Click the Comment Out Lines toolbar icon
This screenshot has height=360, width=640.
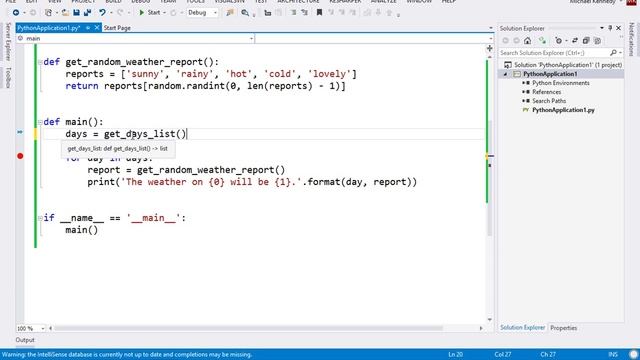point(293,13)
